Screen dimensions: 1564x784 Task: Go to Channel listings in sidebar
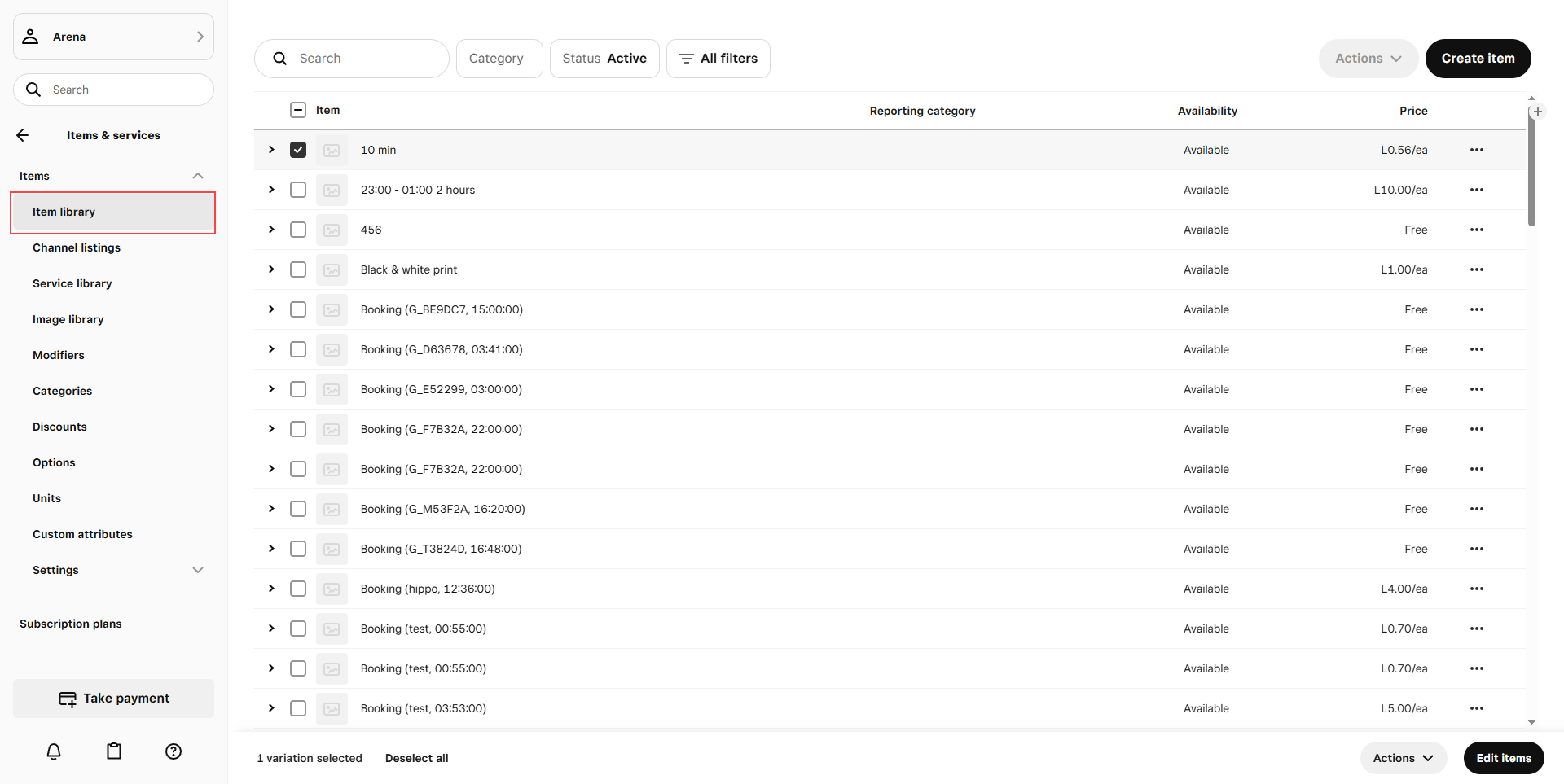point(77,247)
